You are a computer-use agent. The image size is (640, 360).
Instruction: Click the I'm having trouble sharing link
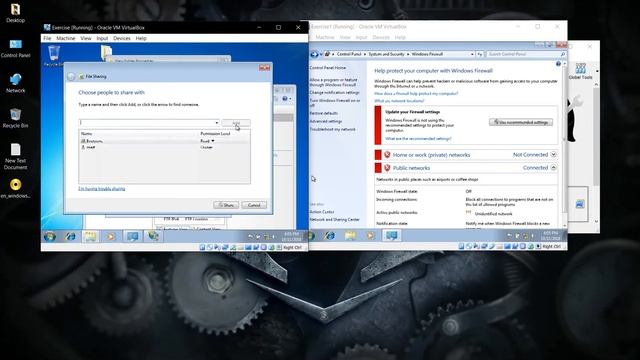pyautogui.click(x=102, y=189)
